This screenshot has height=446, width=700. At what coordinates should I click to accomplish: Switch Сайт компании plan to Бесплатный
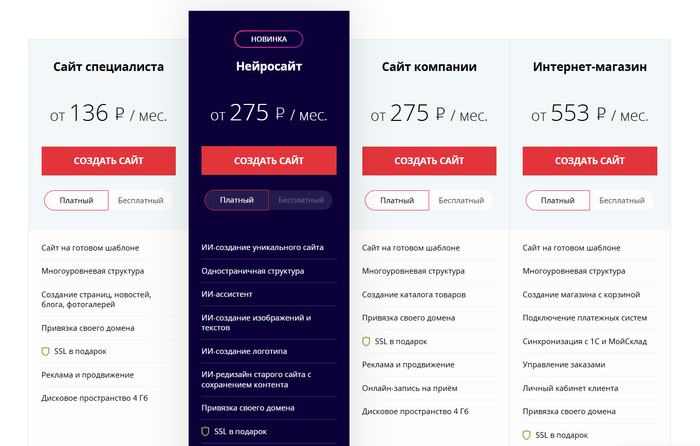[461, 200]
